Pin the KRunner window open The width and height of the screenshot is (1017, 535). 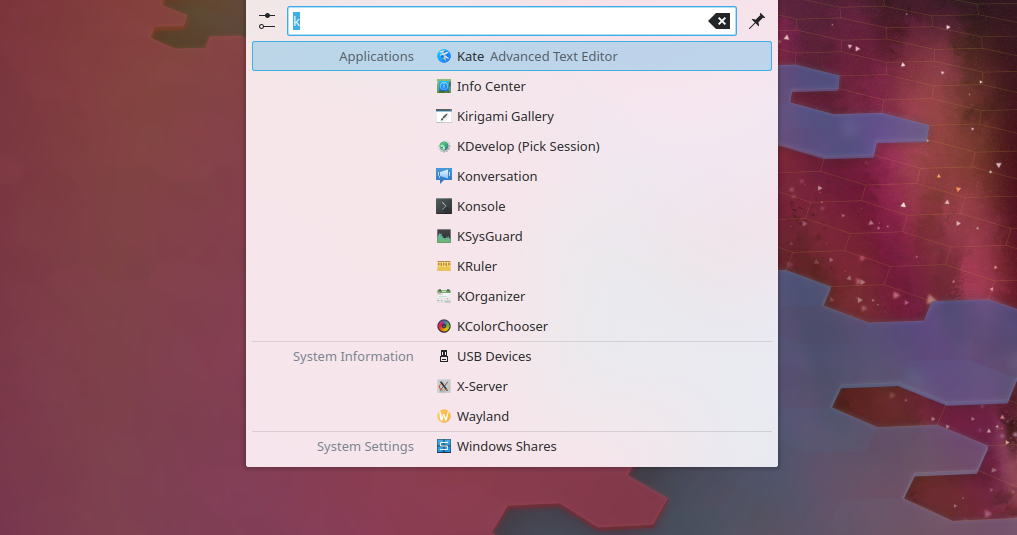[756, 21]
